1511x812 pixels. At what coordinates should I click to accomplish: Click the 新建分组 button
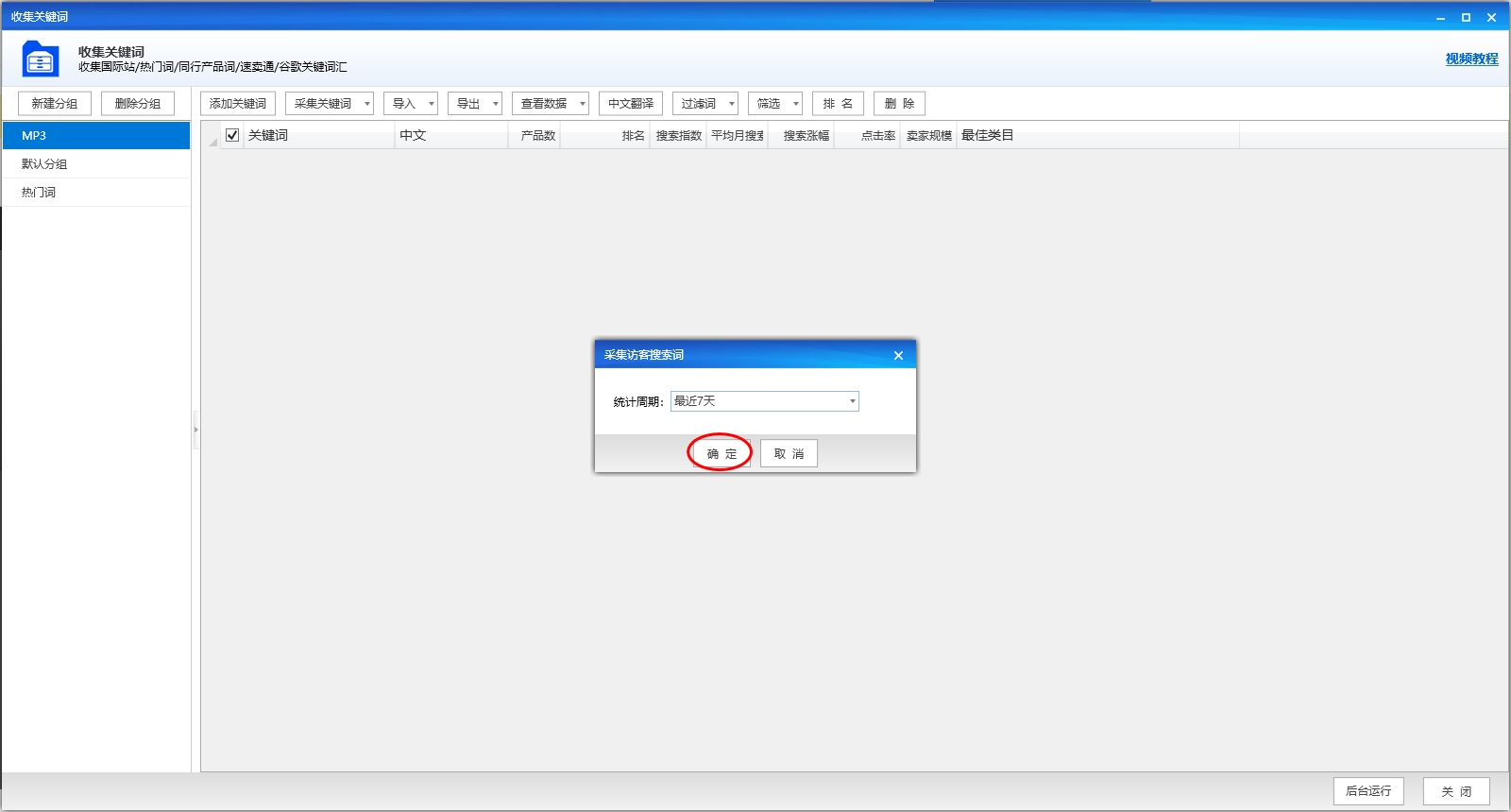click(x=55, y=104)
